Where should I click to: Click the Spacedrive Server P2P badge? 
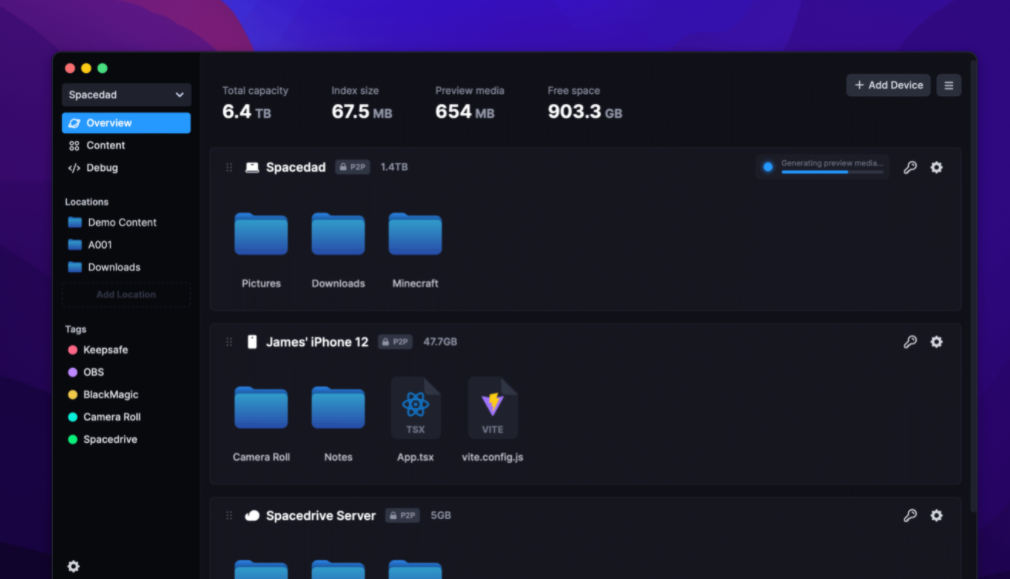(x=403, y=515)
